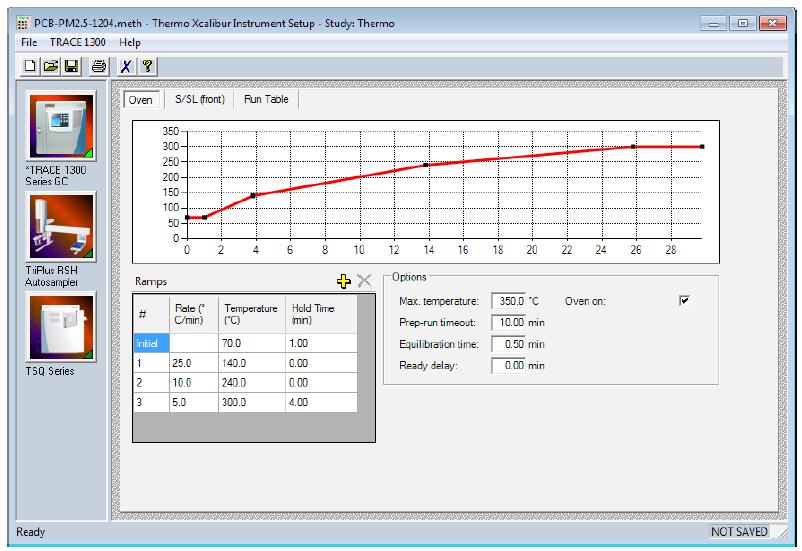This screenshot has height=551, width=802.
Task: Click the Help question mark toolbar icon
Action: coord(147,66)
